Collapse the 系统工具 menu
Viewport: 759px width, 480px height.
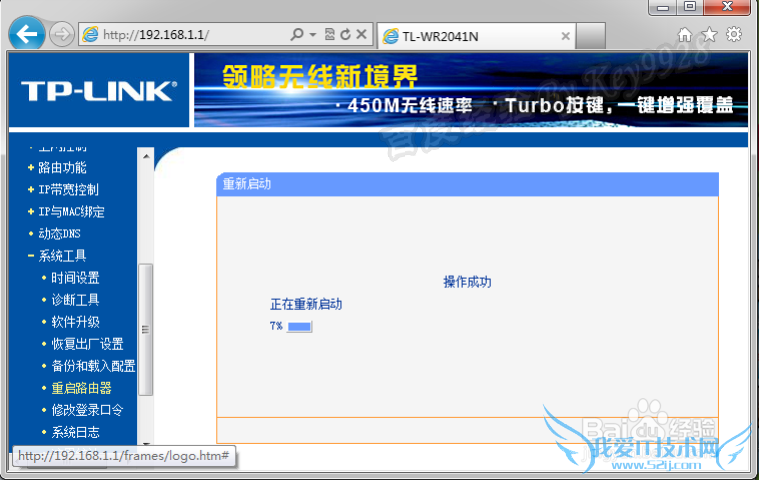pos(62,255)
